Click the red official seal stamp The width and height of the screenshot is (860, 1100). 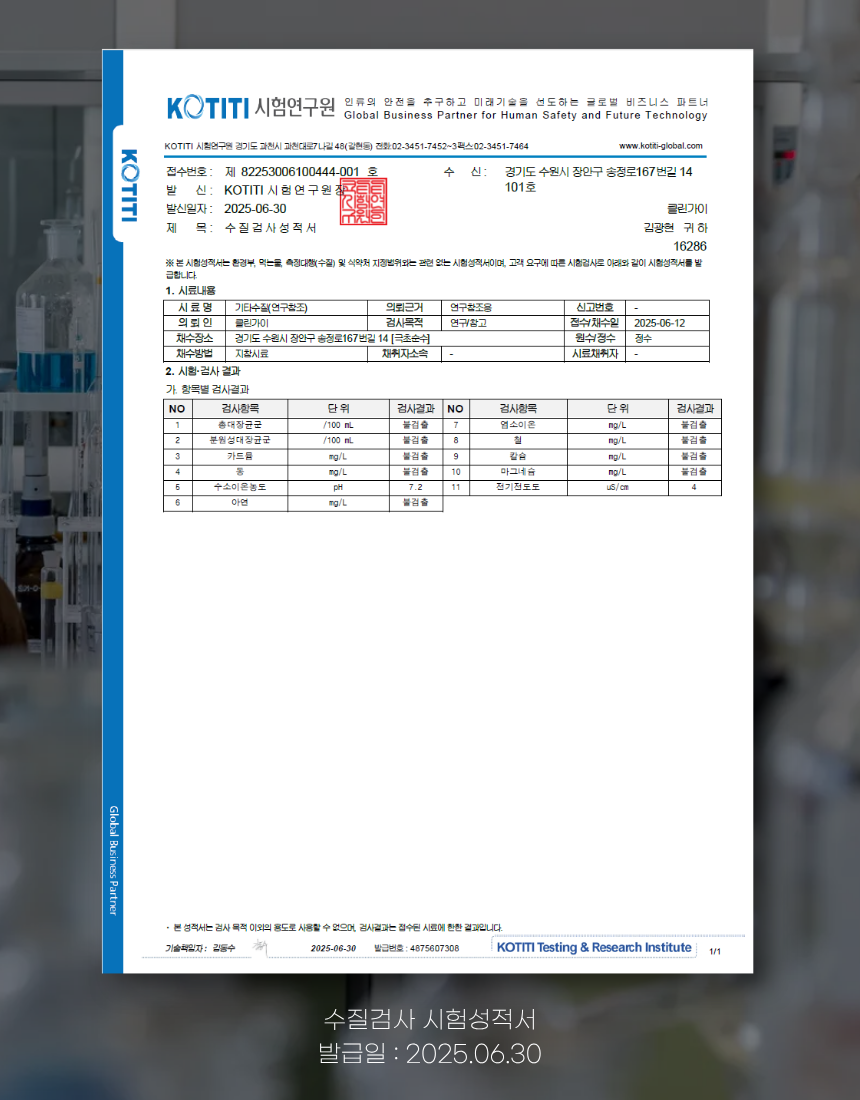(x=364, y=200)
